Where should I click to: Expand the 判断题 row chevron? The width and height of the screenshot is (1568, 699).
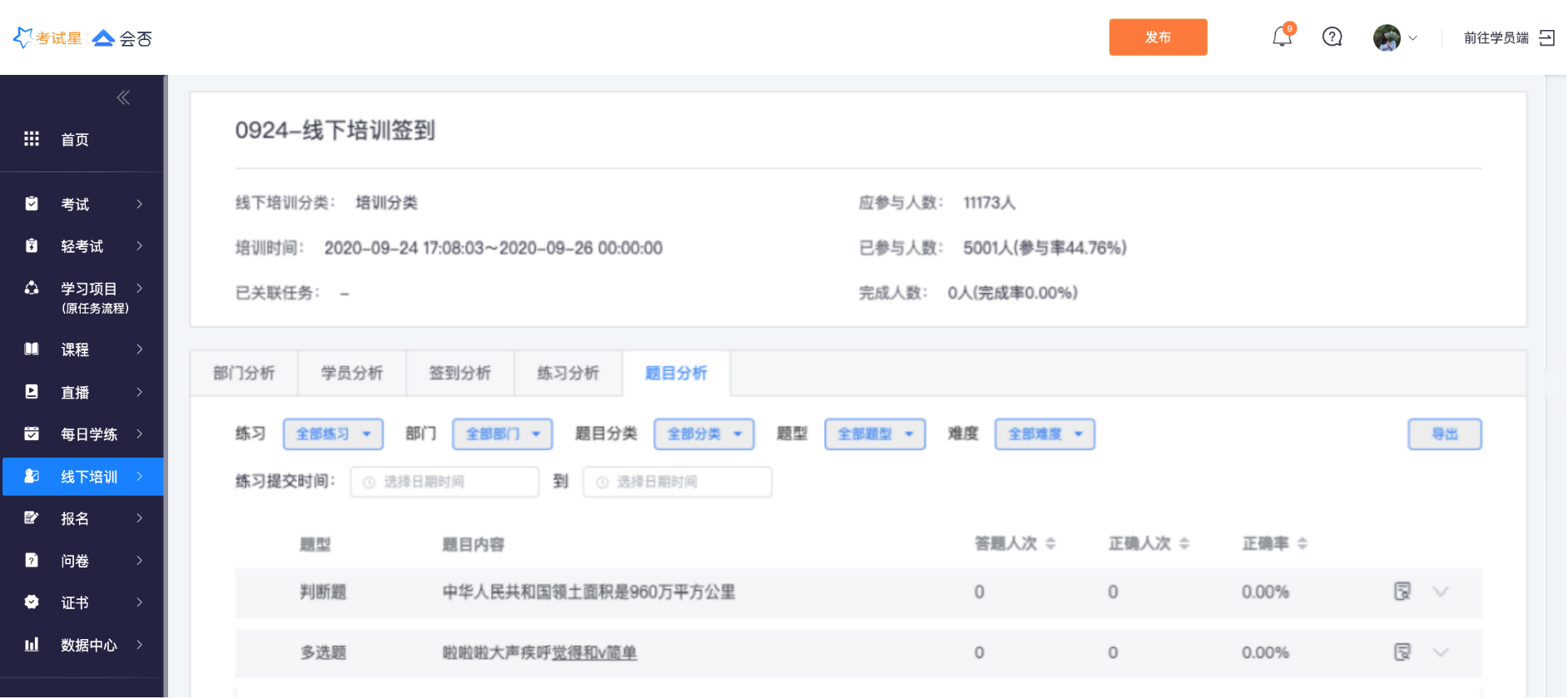1441,592
